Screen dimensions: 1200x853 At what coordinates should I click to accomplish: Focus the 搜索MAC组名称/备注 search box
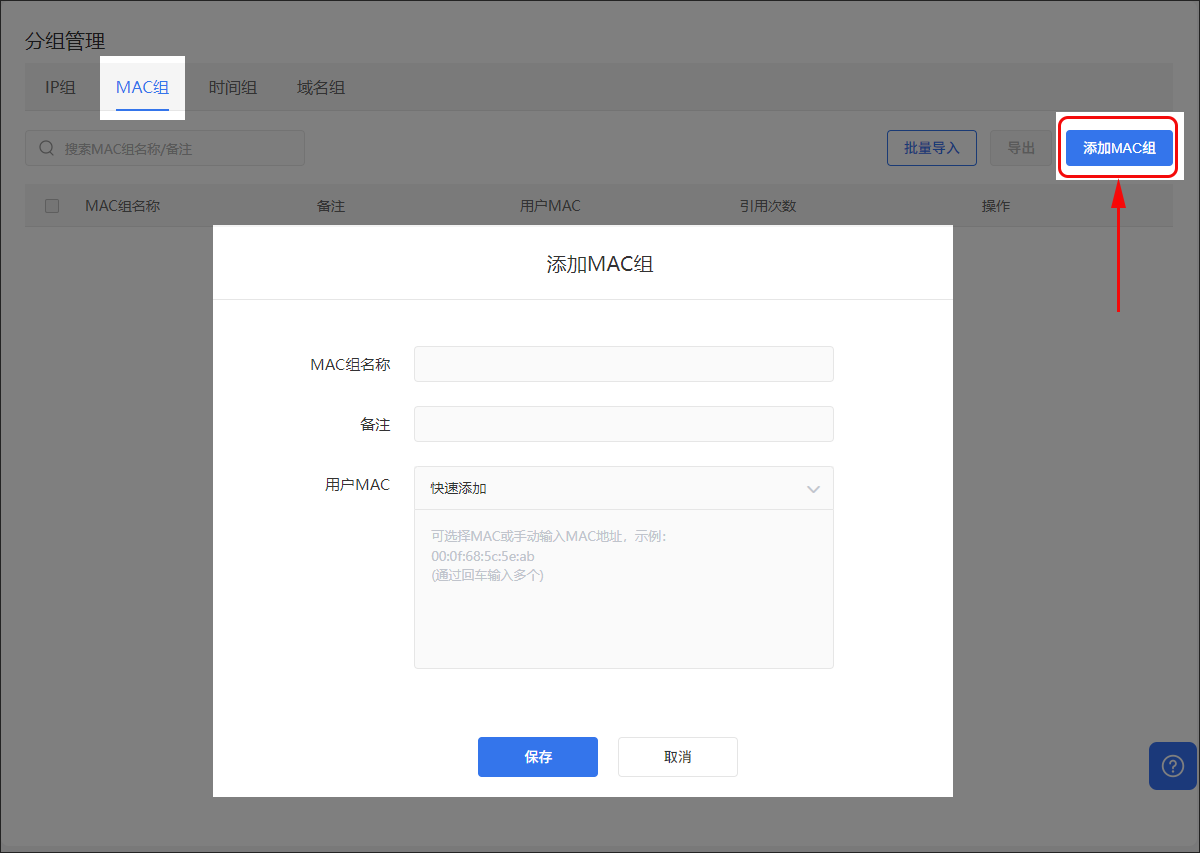click(x=175, y=148)
